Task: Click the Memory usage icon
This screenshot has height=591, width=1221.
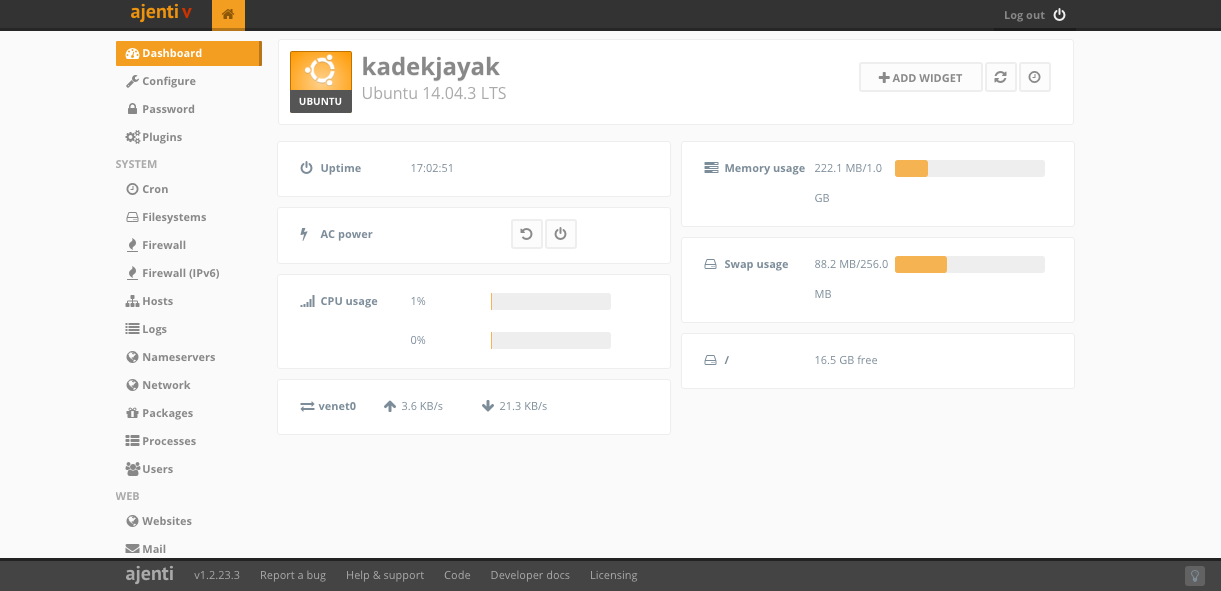Action: pyautogui.click(x=711, y=168)
